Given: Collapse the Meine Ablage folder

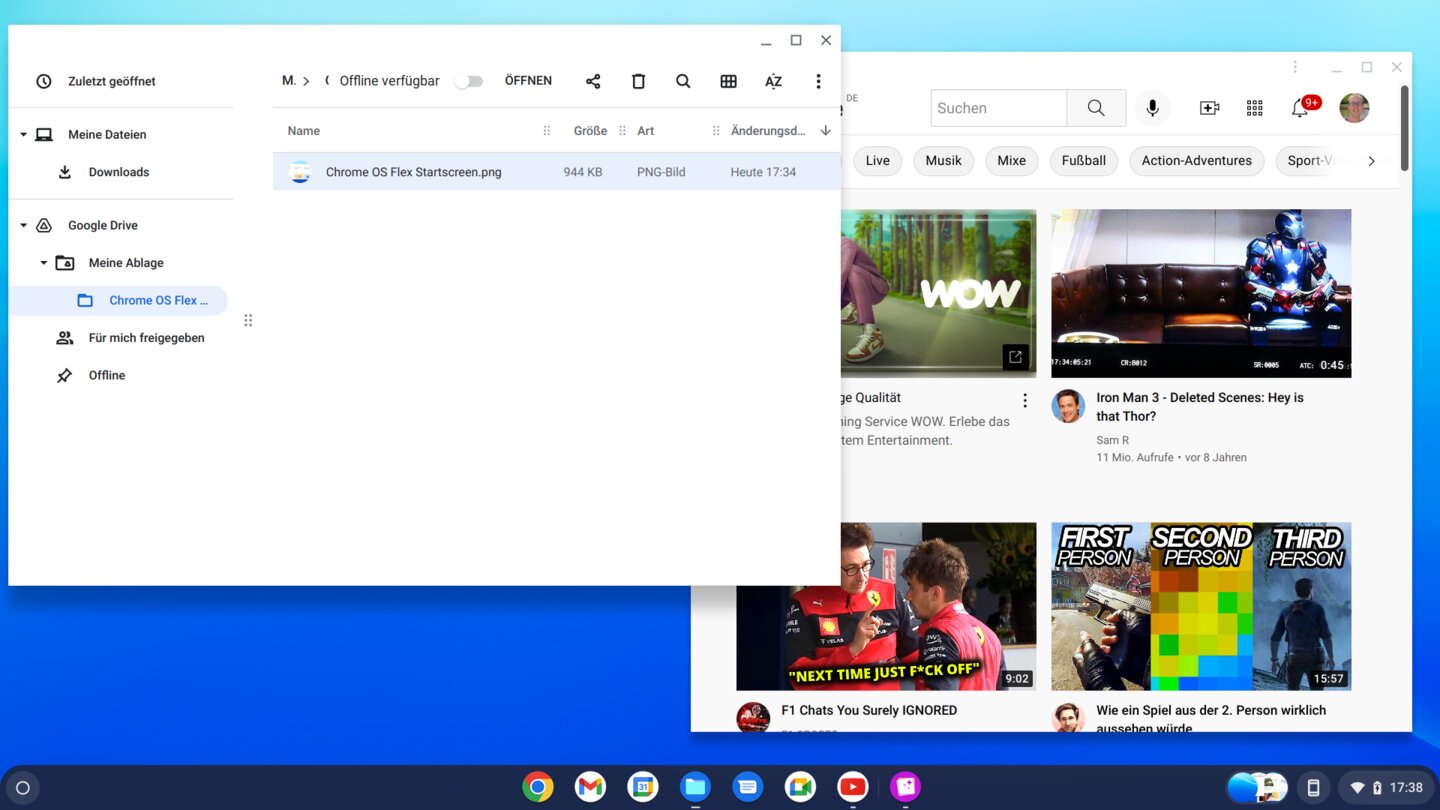Looking at the screenshot, I should point(43,263).
